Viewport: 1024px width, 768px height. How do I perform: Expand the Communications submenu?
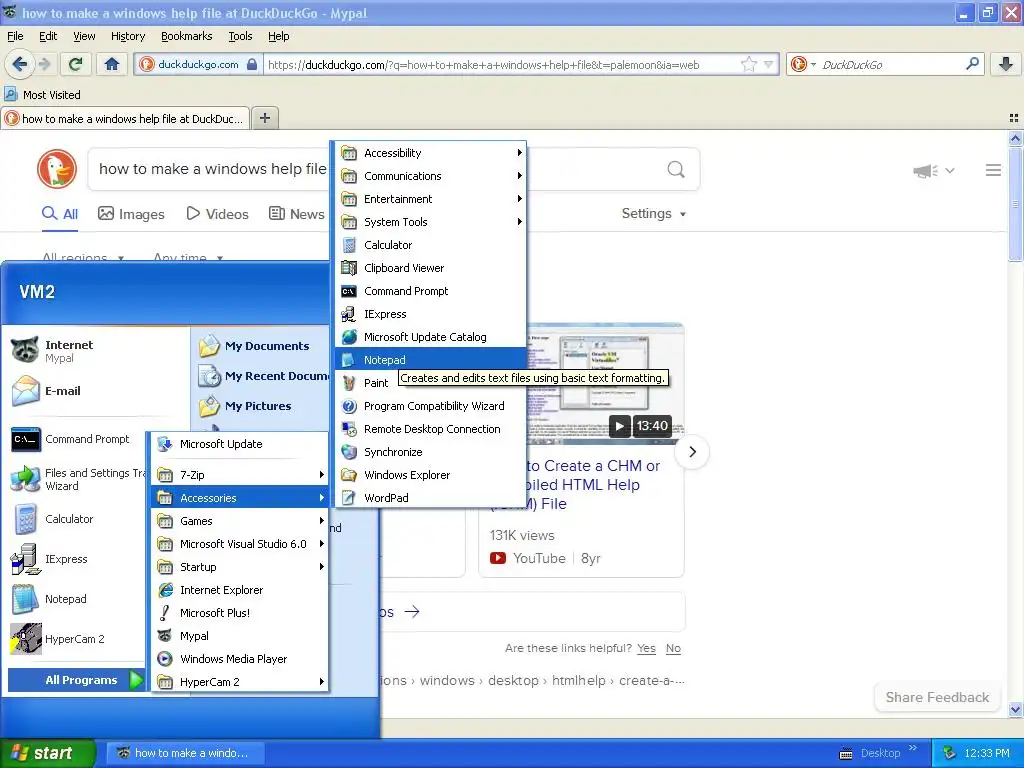tap(432, 176)
